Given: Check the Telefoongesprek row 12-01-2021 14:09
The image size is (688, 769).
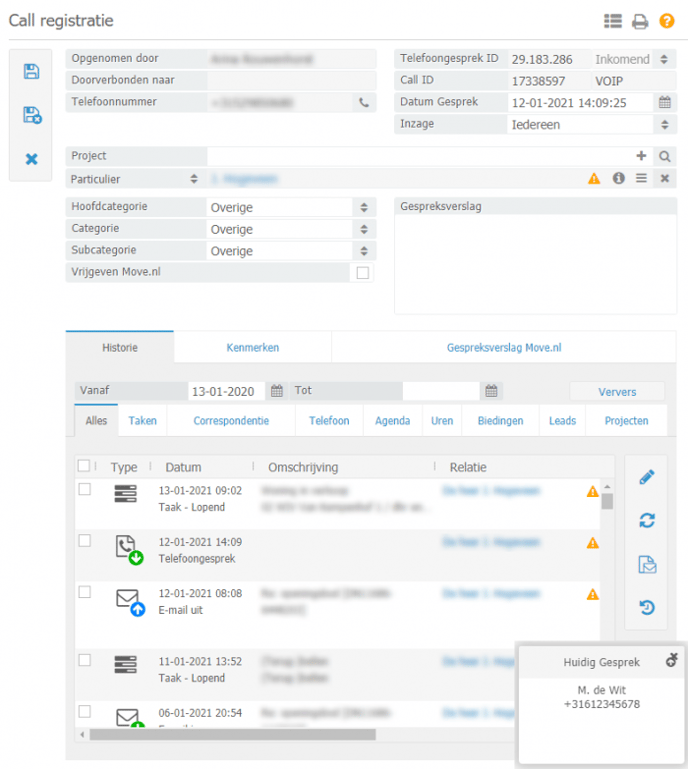Looking at the screenshot, I should click(x=85, y=541).
